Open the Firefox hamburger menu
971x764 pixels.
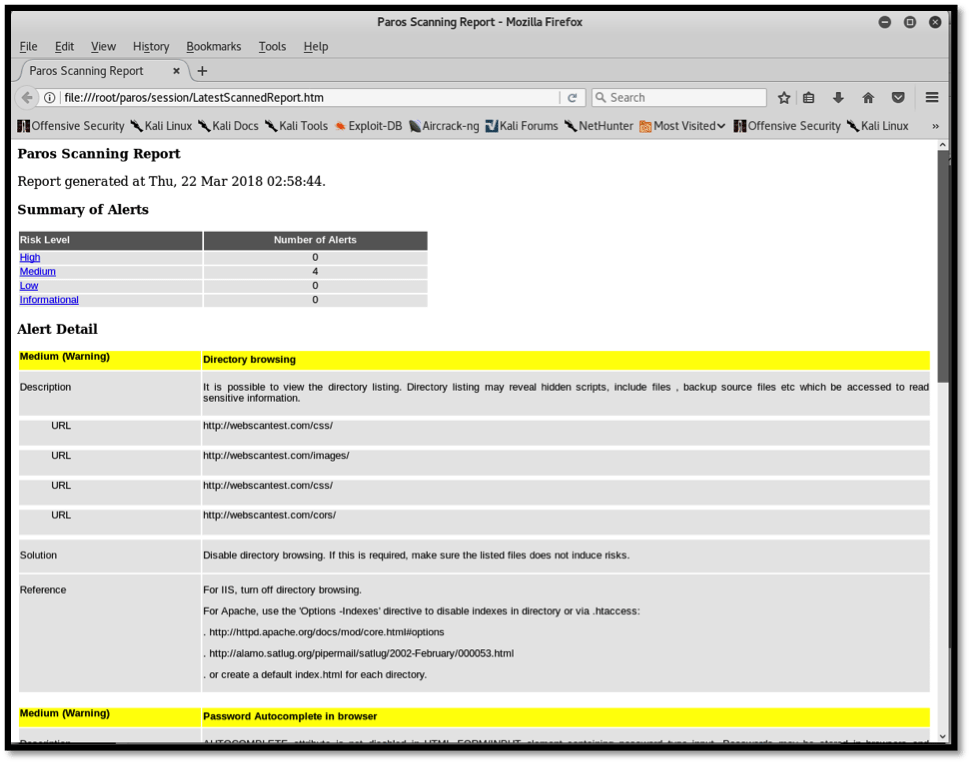pyautogui.click(x=932, y=98)
